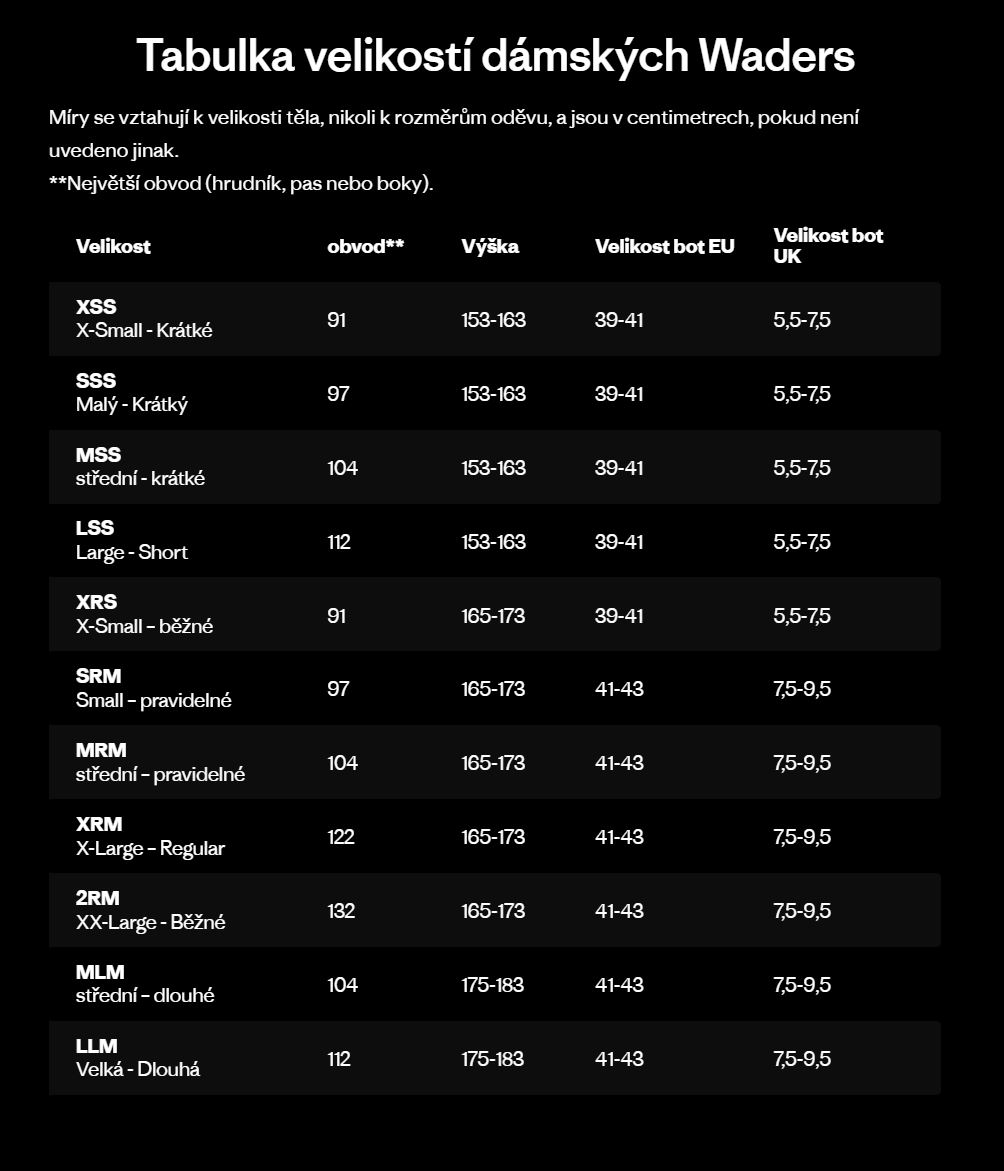This screenshot has width=1004, height=1171.
Task: Click the circumference value 122 in XRM row
Action: pyautogui.click(x=341, y=837)
